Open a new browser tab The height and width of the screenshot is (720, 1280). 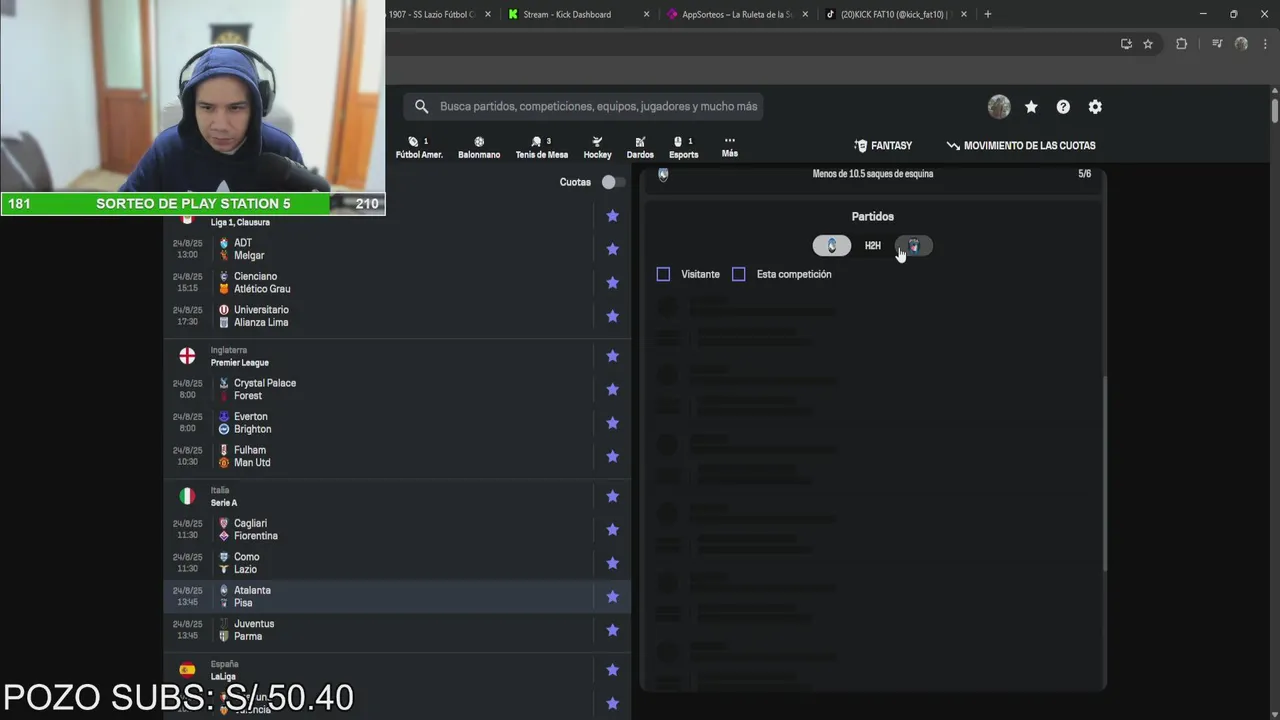(988, 14)
